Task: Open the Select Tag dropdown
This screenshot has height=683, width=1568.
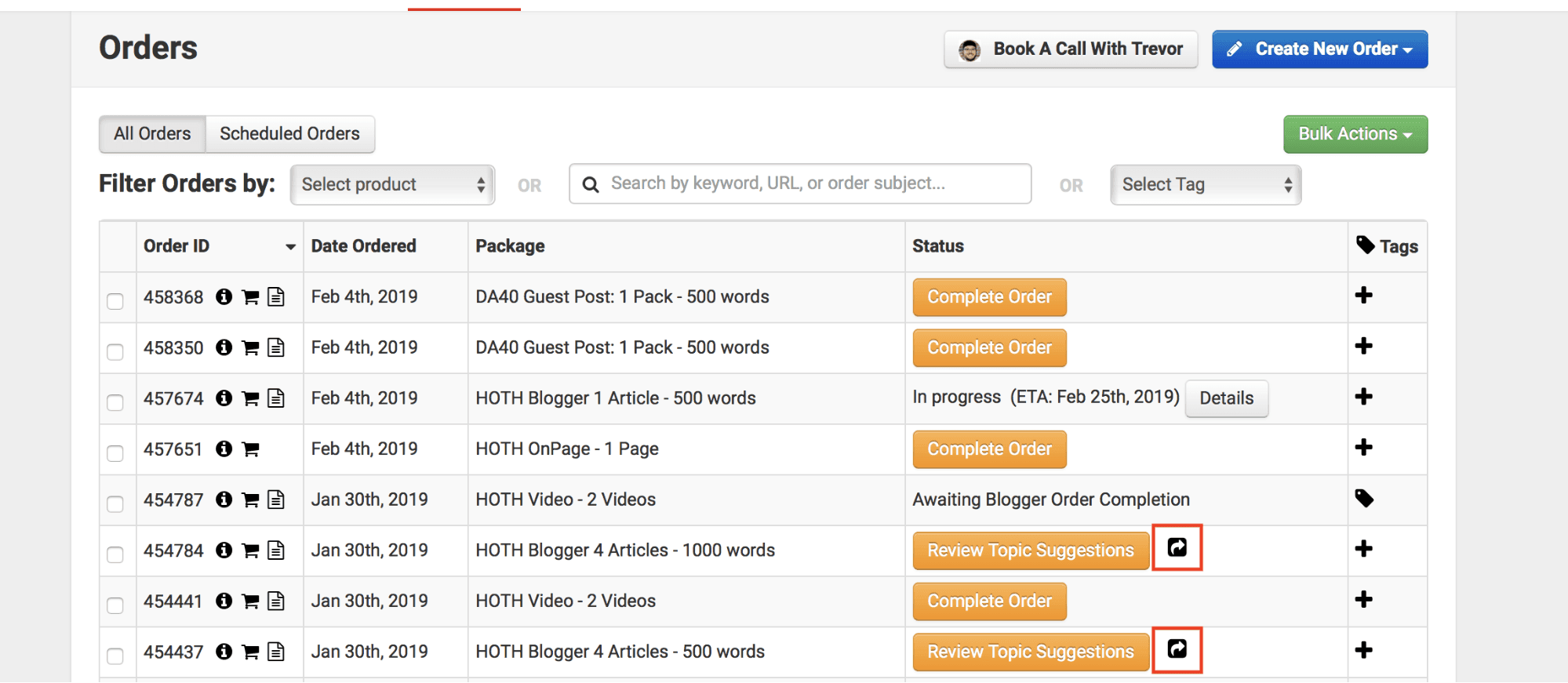Action: (x=1206, y=185)
